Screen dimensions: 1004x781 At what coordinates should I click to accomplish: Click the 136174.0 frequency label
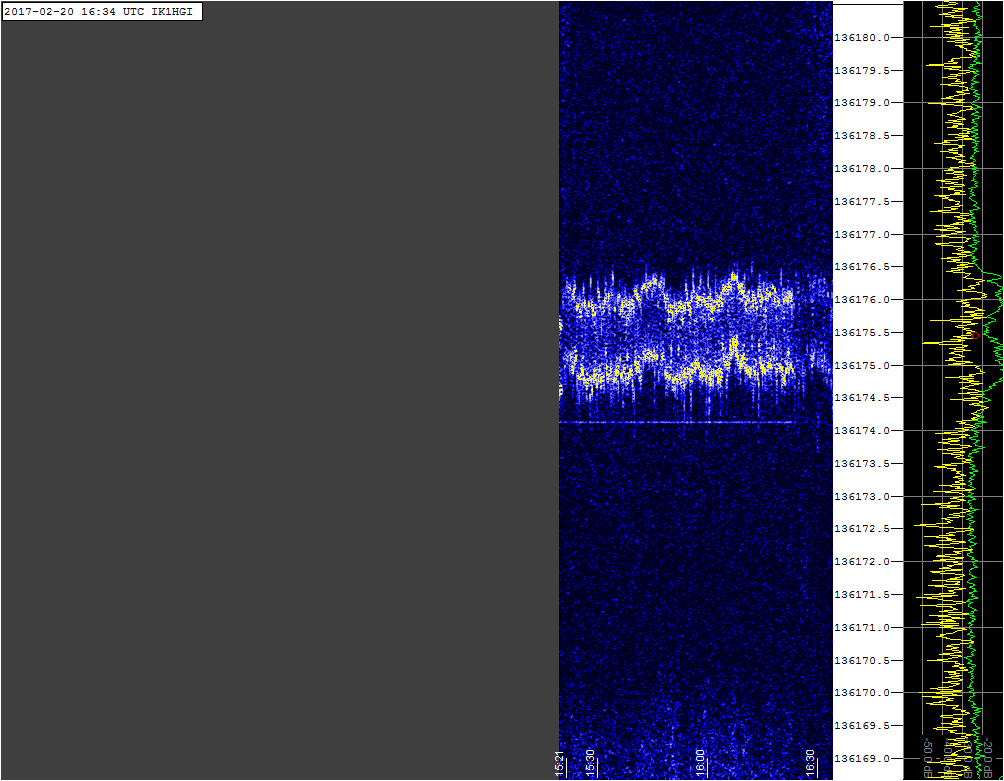point(862,431)
